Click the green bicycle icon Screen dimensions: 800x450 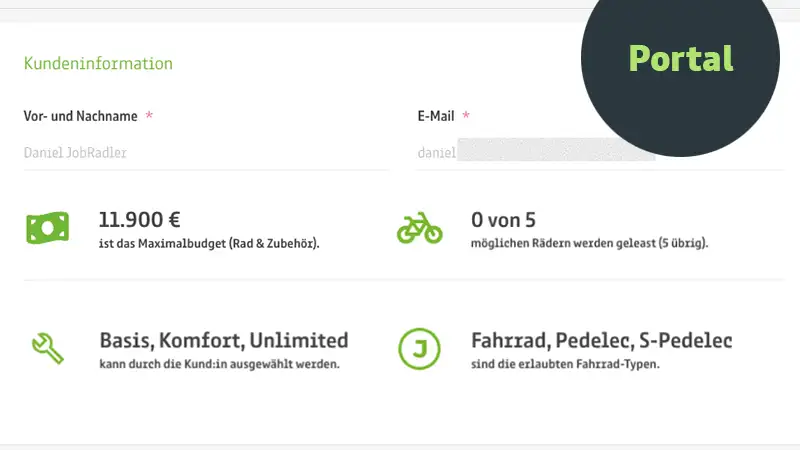pyautogui.click(x=419, y=229)
